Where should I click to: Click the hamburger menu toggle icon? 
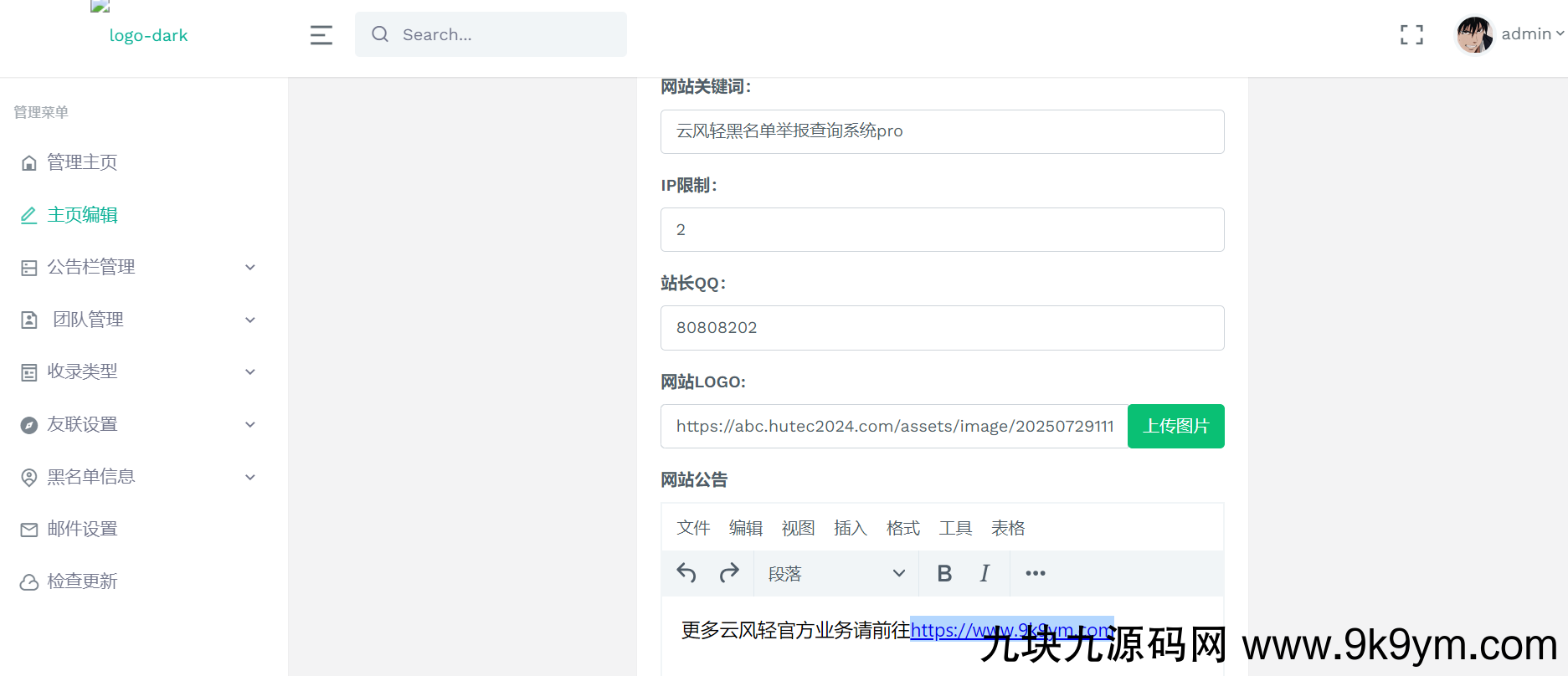tap(321, 35)
